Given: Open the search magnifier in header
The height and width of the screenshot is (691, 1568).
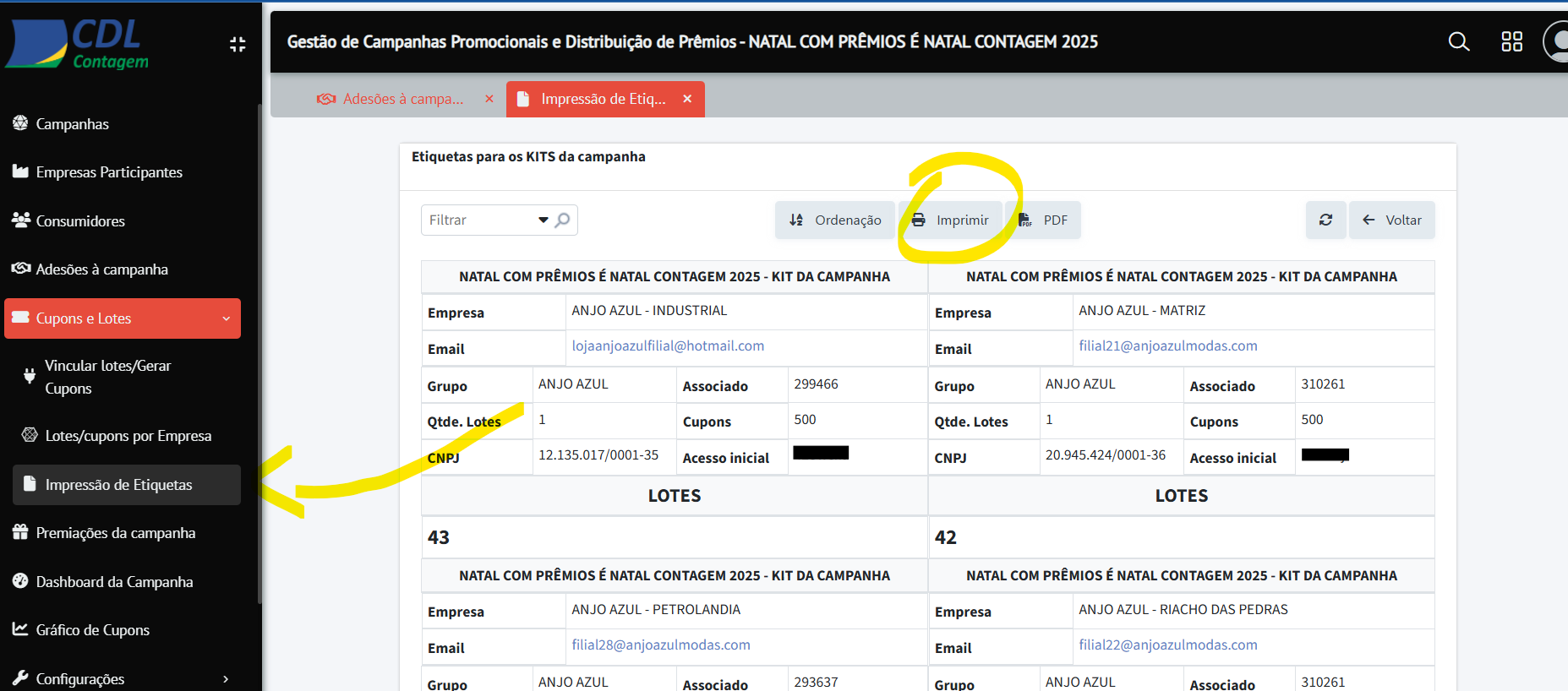Looking at the screenshot, I should 1459,41.
